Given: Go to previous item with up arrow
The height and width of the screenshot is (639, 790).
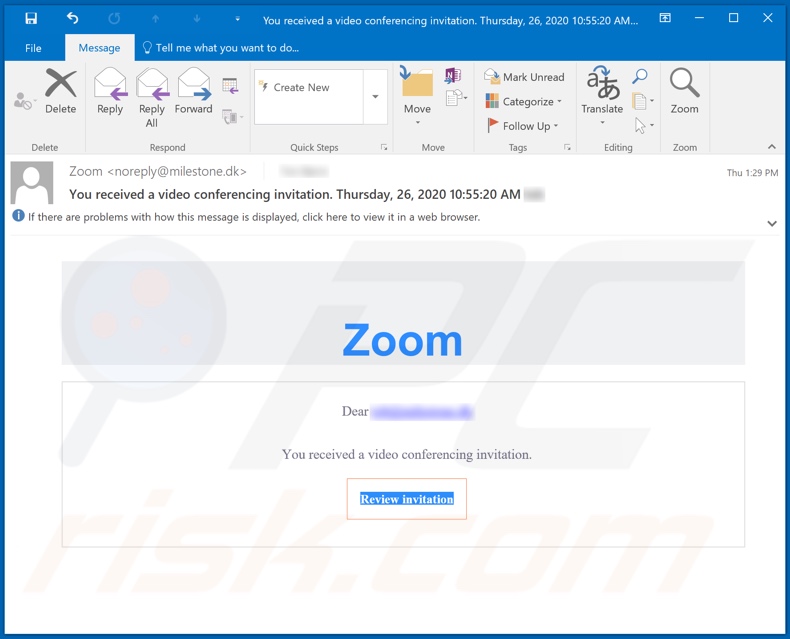Looking at the screenshot, I should click(156, 19).
